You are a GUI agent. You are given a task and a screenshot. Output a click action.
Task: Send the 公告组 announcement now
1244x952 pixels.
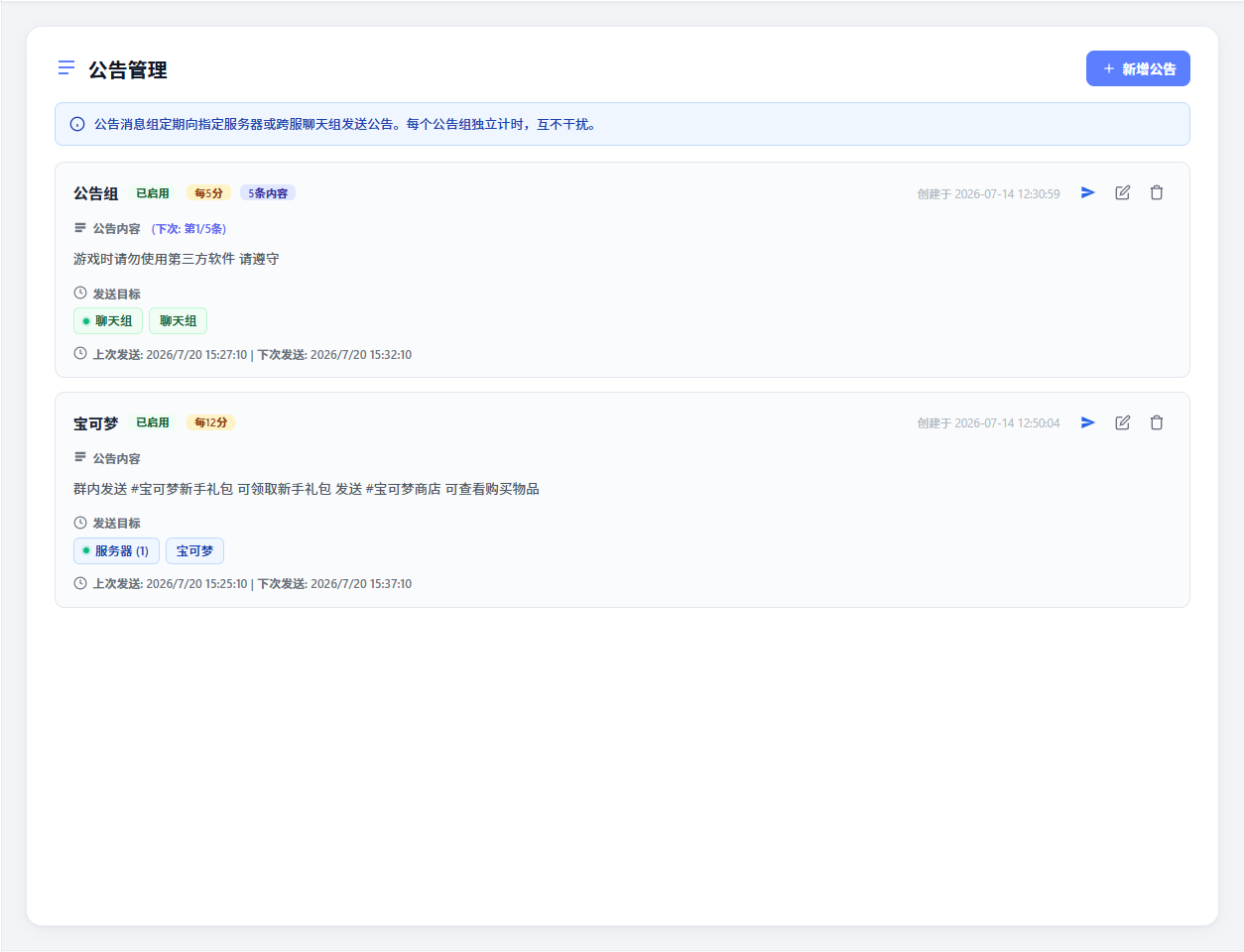coord(1088,192)
